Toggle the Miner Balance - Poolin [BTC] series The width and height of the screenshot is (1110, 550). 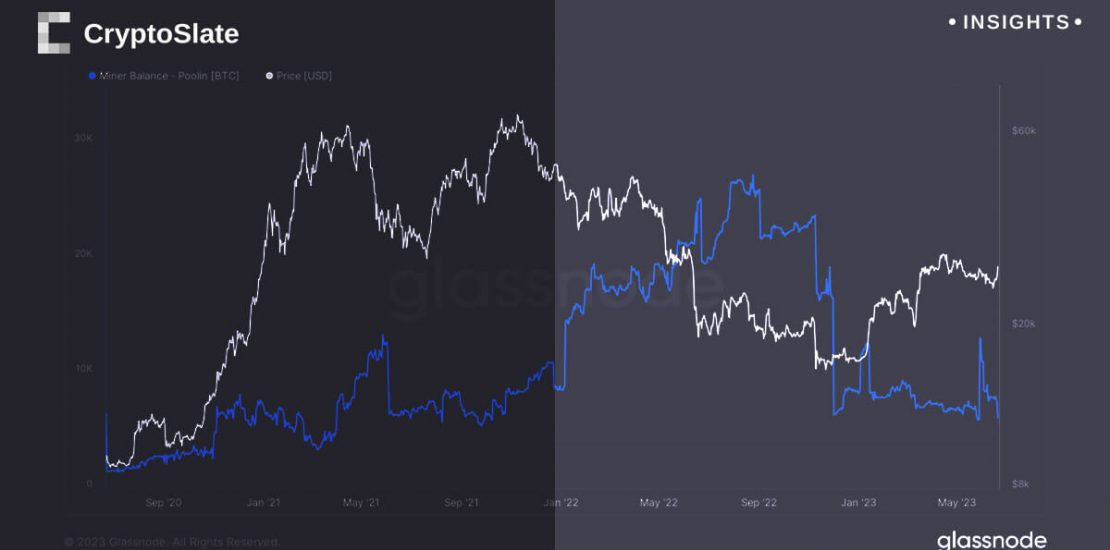click(168, 76)
